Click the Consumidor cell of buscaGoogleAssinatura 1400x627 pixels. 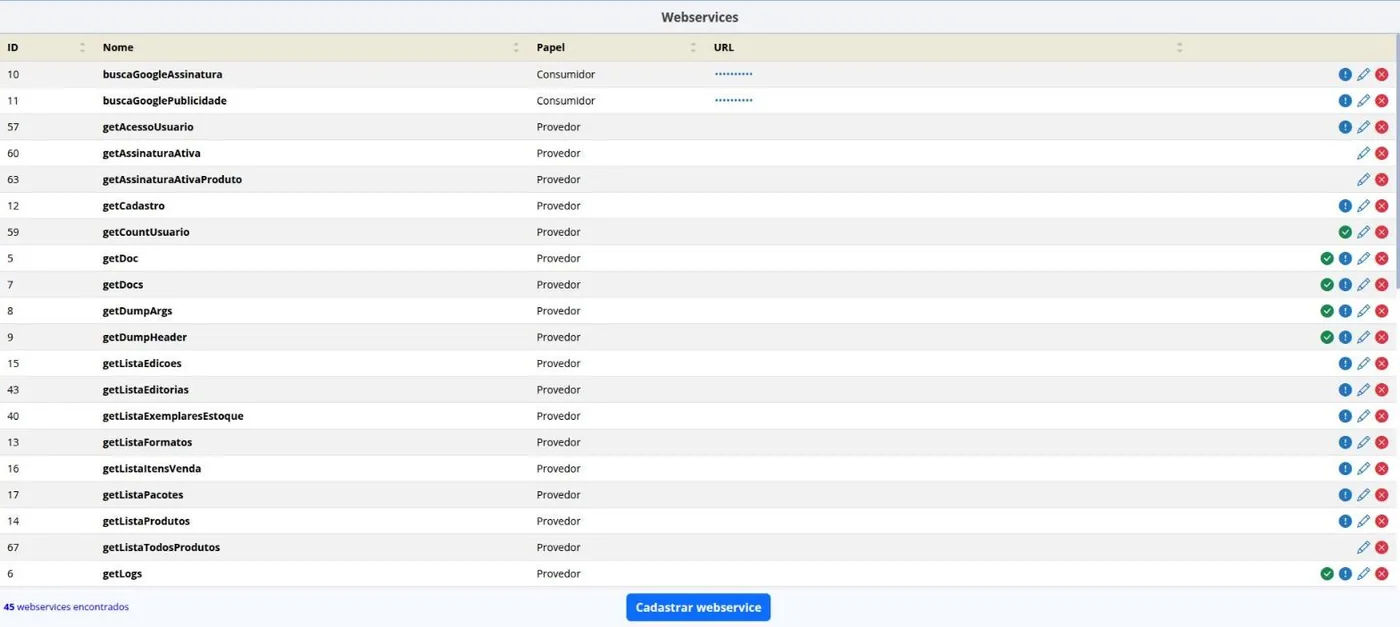point(566,75)
